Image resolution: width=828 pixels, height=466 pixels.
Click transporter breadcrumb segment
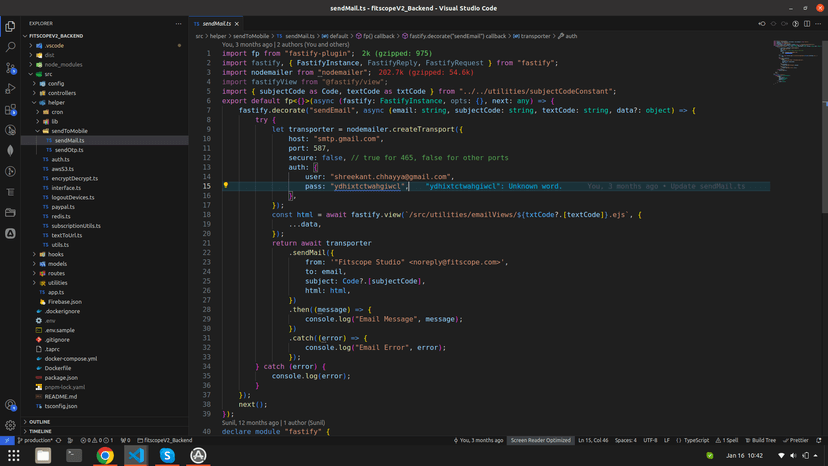(x=532, y=36)
